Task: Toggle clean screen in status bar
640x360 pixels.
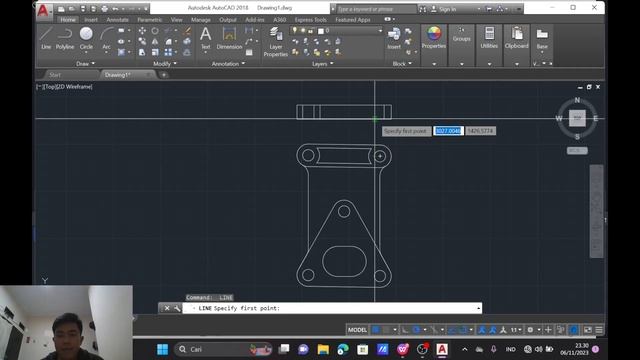Action: click(x=588, y=330)
